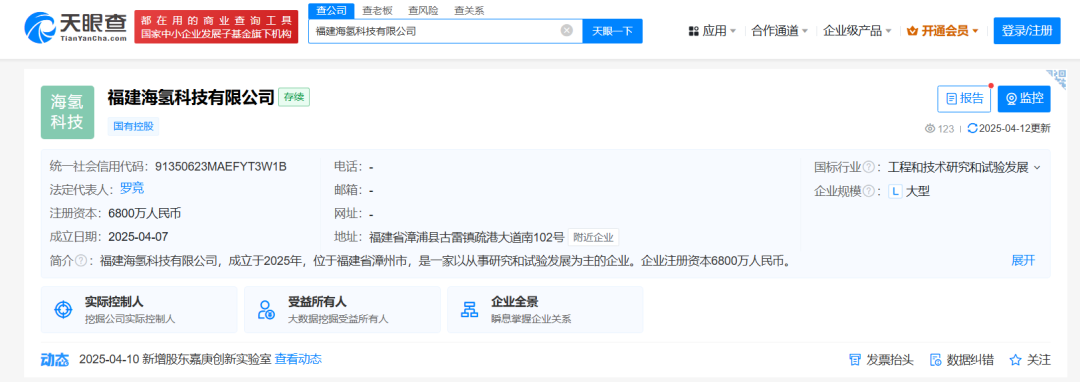Click the company title 福建海氢科技有限公司
Viewport: 1080px width, 382px height.
click(191, 97)
